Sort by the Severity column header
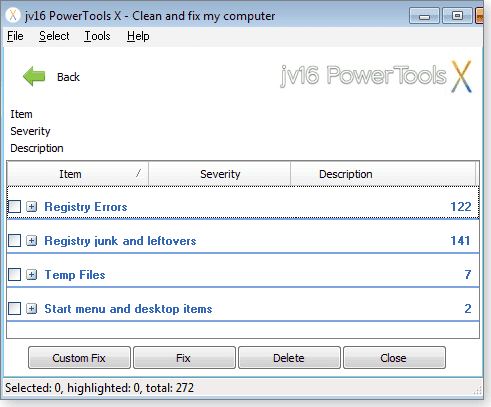The height and width of the screenshot is (407, 491). click(x=220, y=174)
